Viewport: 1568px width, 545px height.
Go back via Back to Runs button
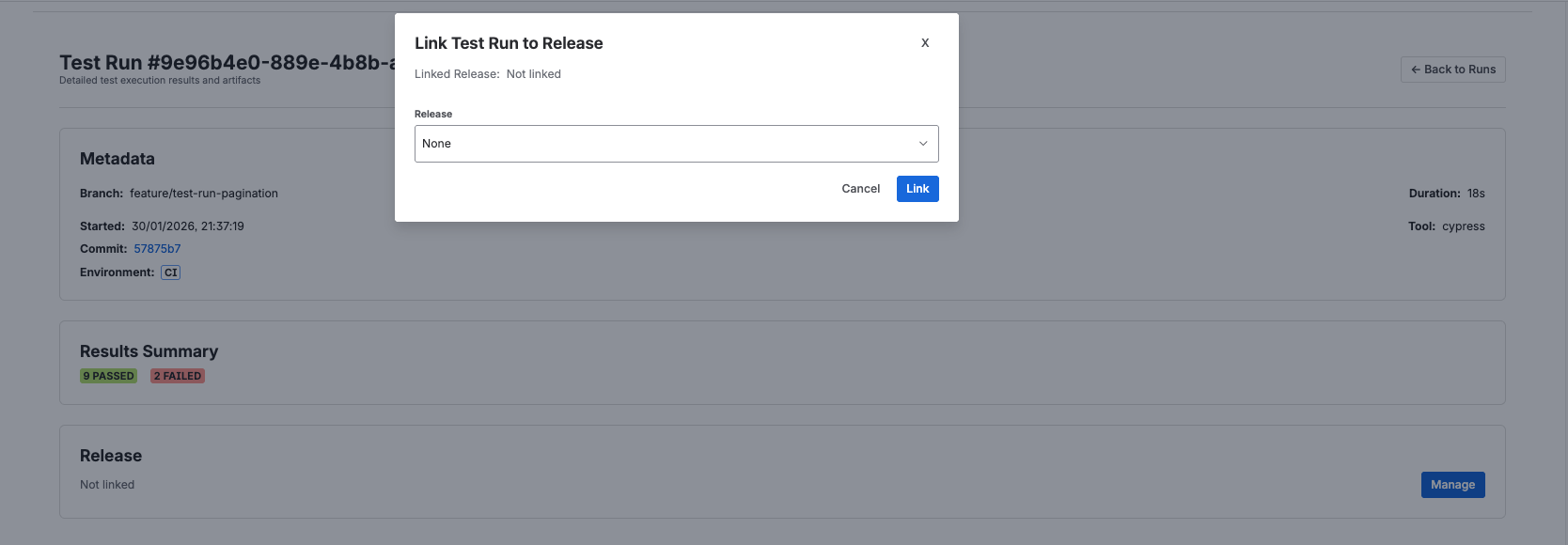pos(1453,70)
